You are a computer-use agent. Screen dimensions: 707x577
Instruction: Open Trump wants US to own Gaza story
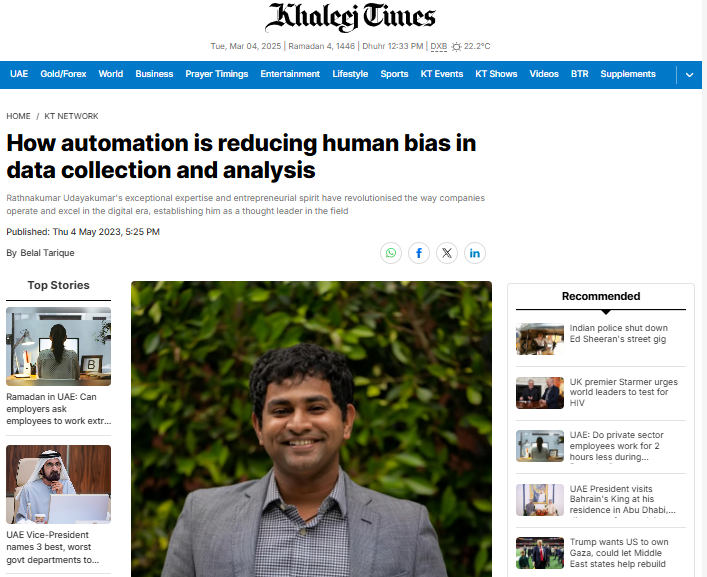(619, 553)
